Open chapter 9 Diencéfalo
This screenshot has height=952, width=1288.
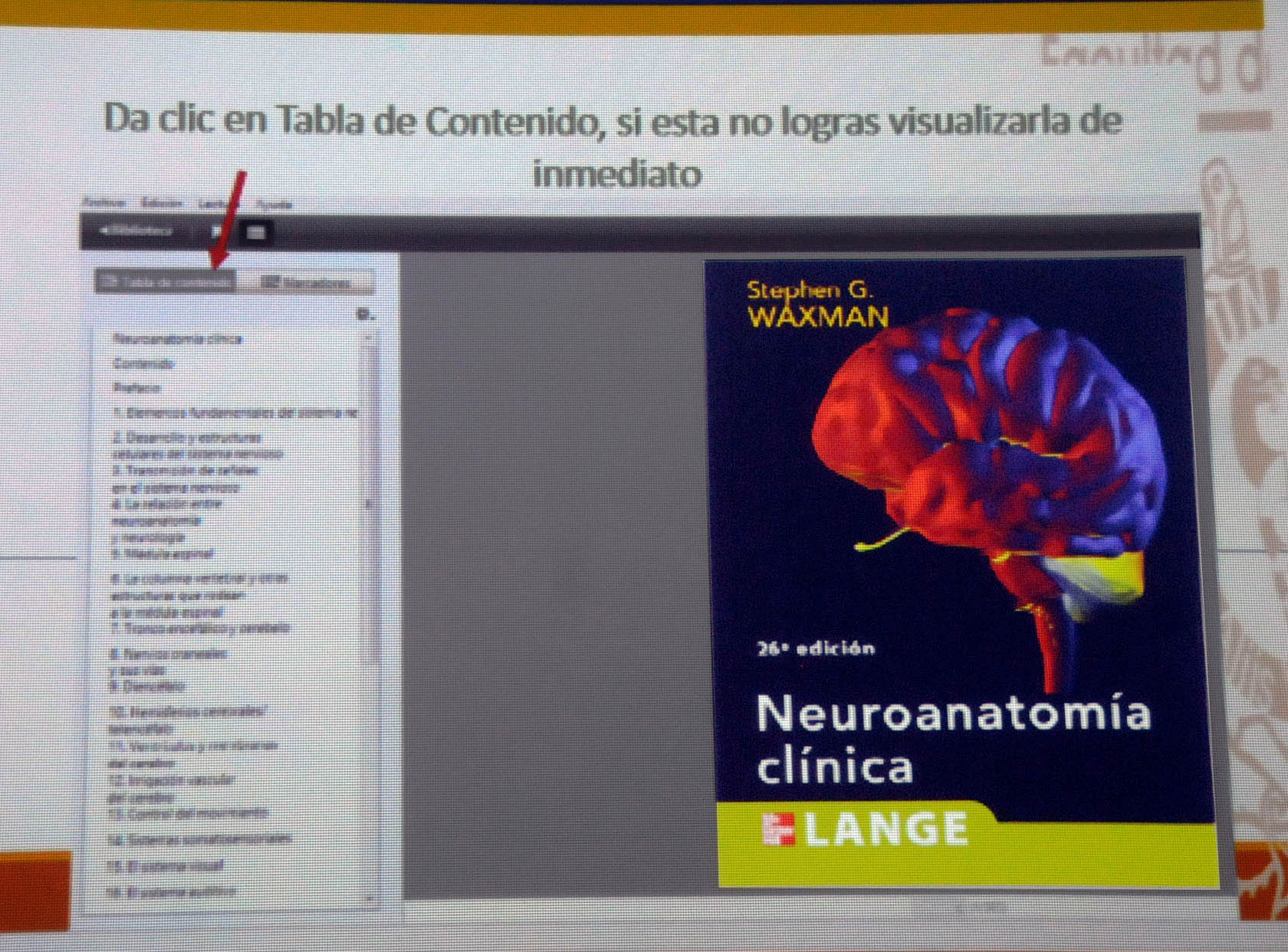point(147,686)
